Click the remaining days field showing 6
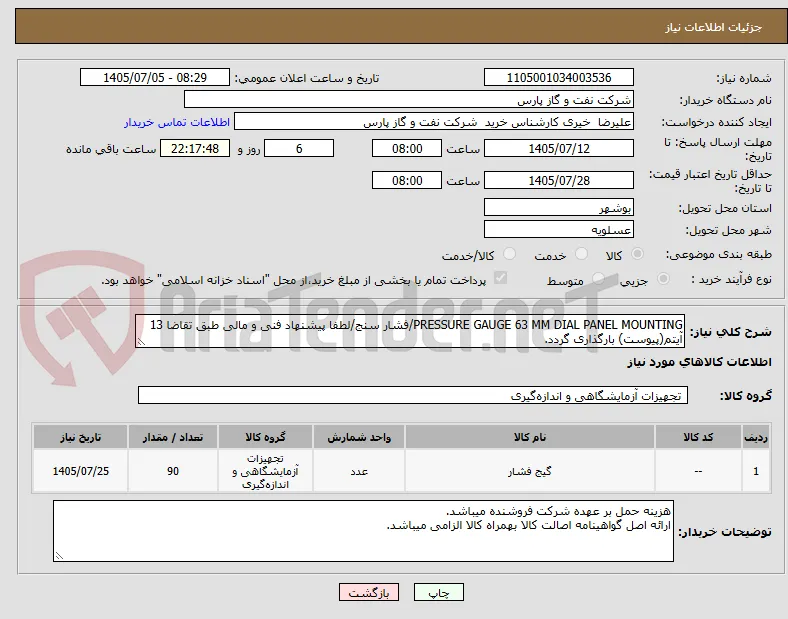The image size is (788, 619). 299,149
